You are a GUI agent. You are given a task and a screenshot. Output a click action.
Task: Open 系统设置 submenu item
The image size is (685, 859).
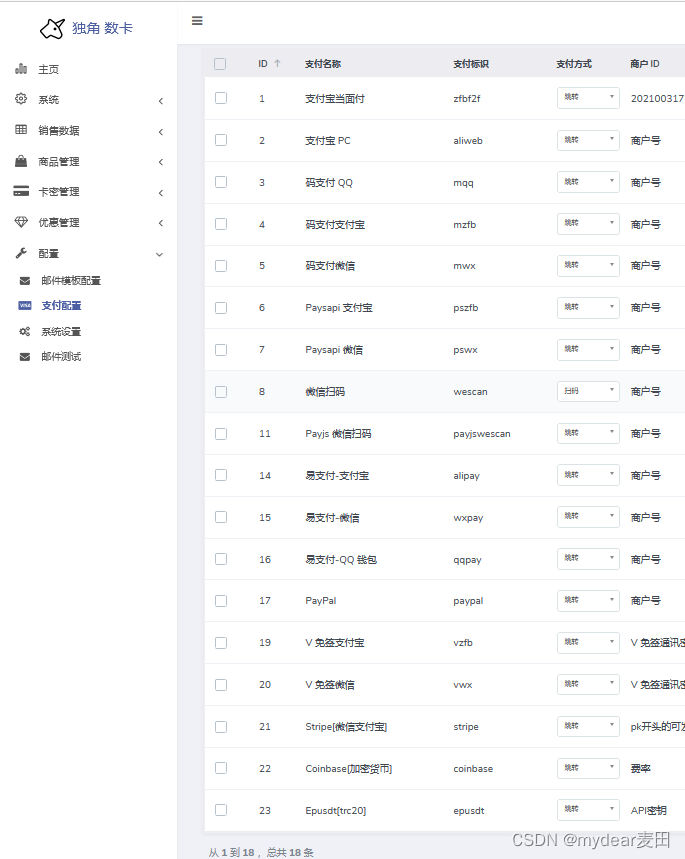[x=61, y=331]
